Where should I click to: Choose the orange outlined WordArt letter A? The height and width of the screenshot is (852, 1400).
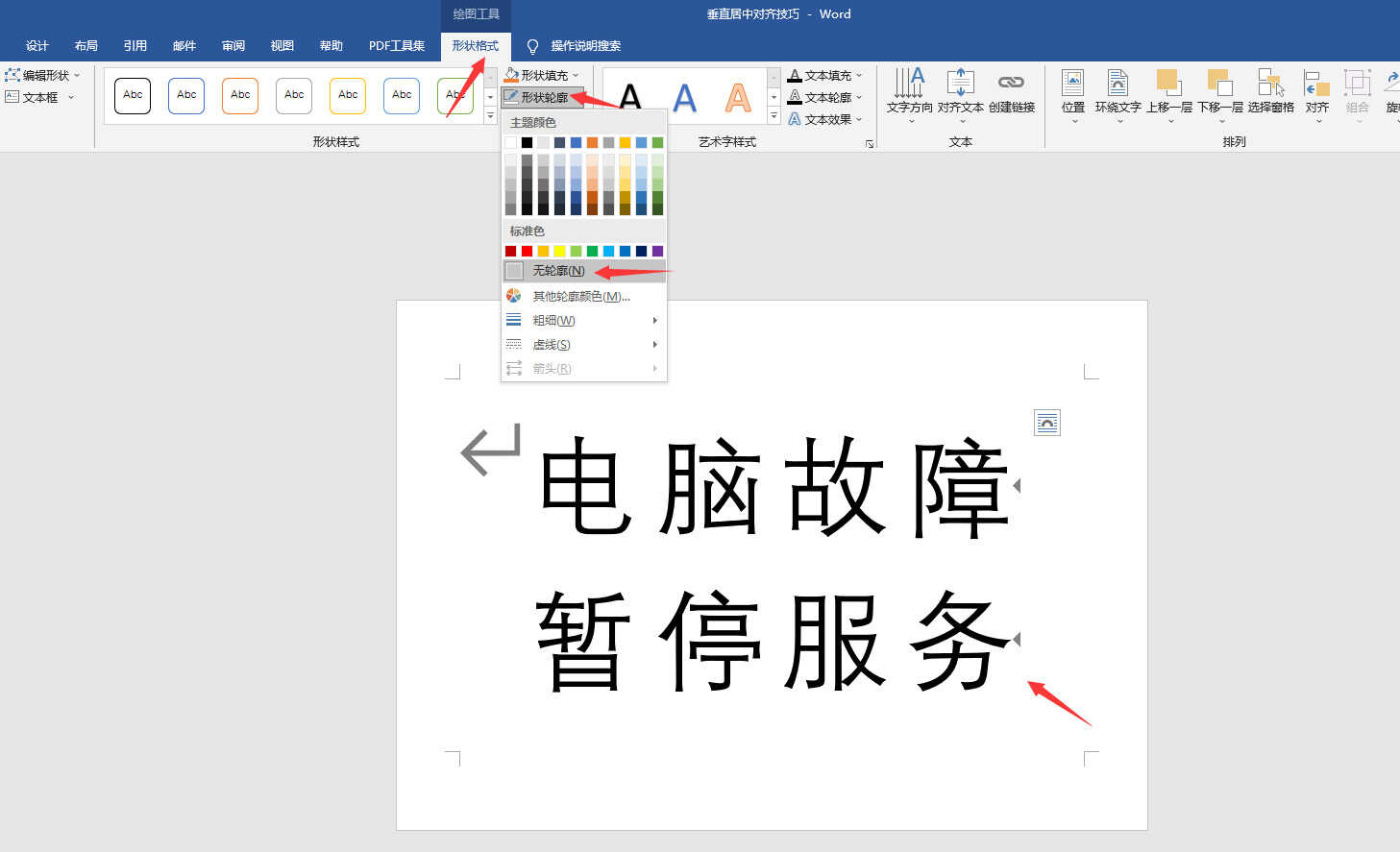pos(738,97)
